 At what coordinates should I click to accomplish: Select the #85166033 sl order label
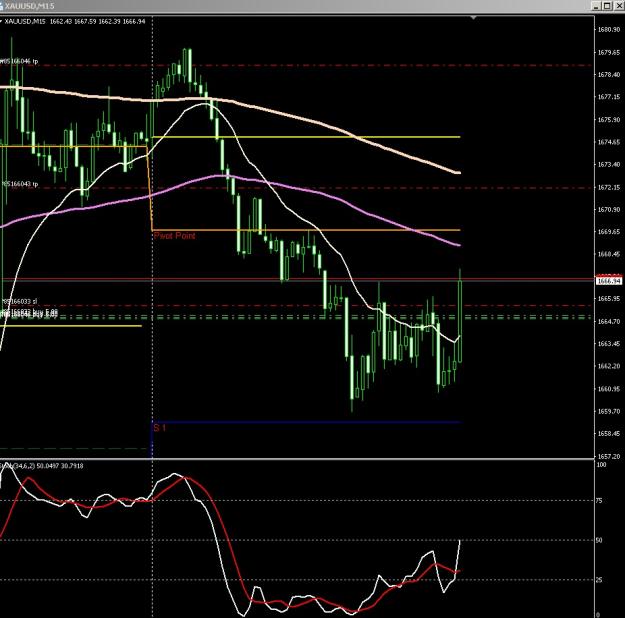(20, 301)
